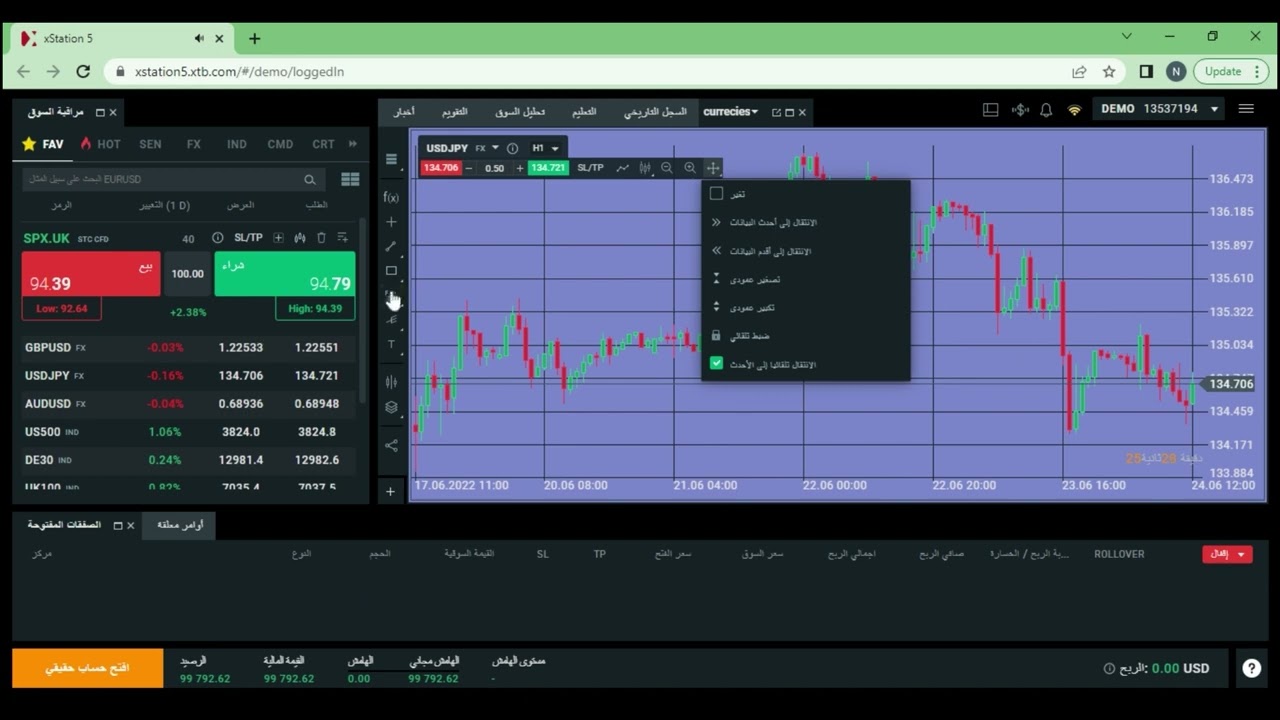The width and height of the screenshot is (1280, 720).
Task: Select the text T annotation tool
Action: [391, 344]
